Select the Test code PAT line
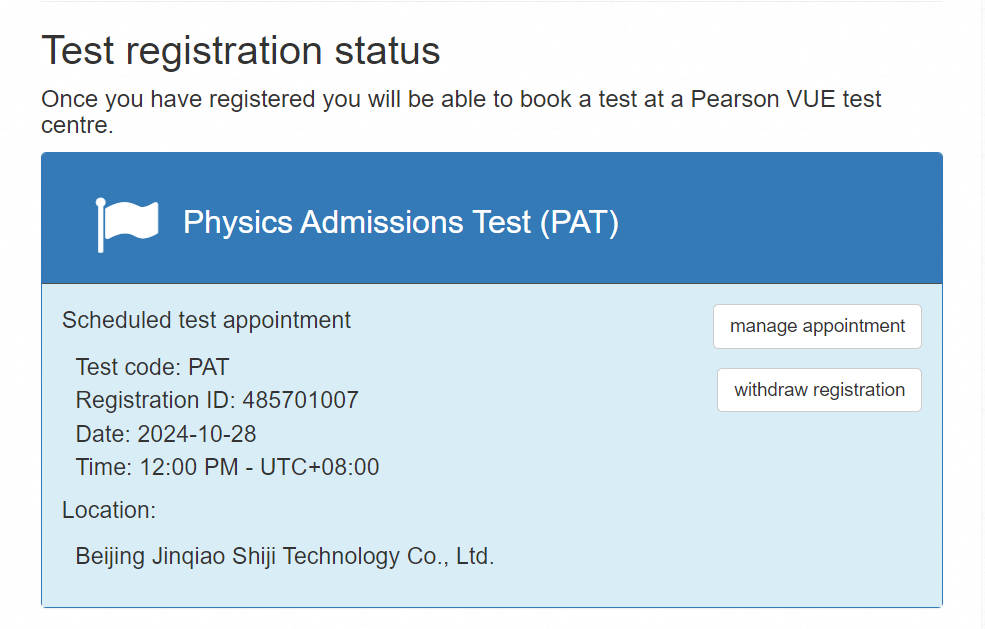This screenshot has width=985, height=629. tap(152, 367)
